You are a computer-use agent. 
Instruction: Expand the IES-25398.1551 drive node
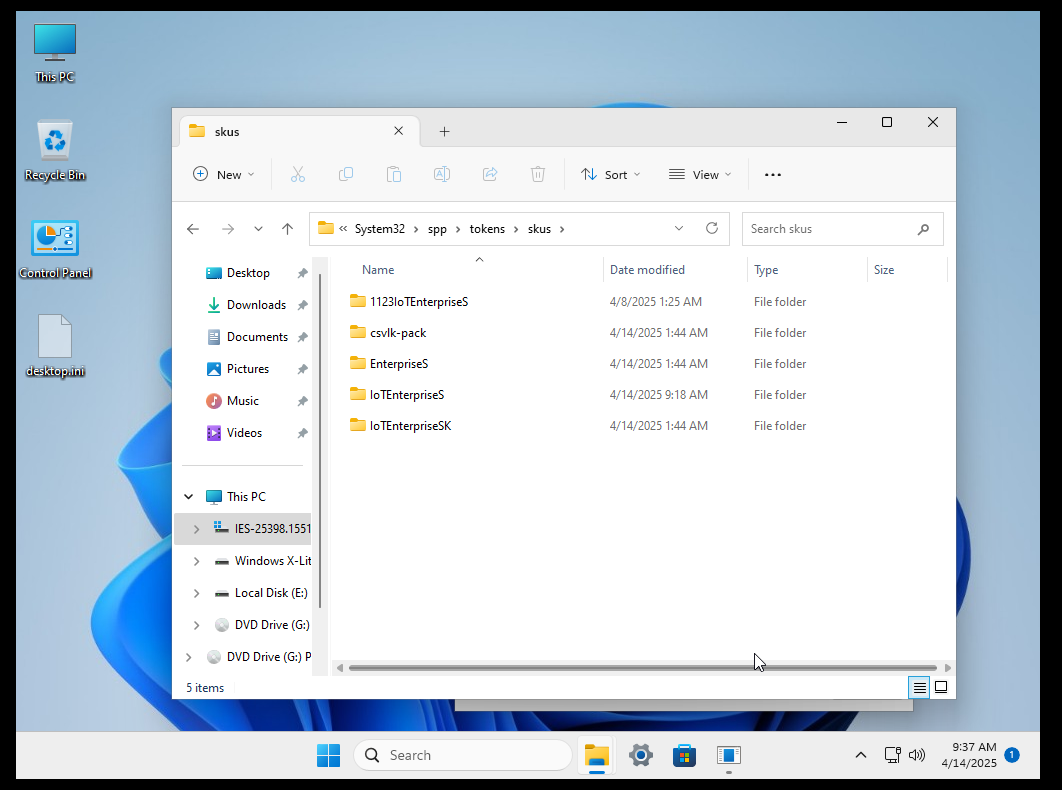click(196, 529)
